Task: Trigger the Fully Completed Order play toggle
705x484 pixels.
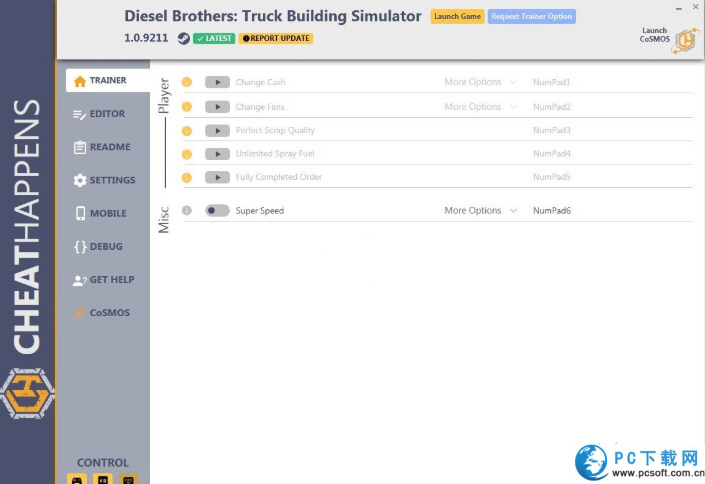Action: 217,177
